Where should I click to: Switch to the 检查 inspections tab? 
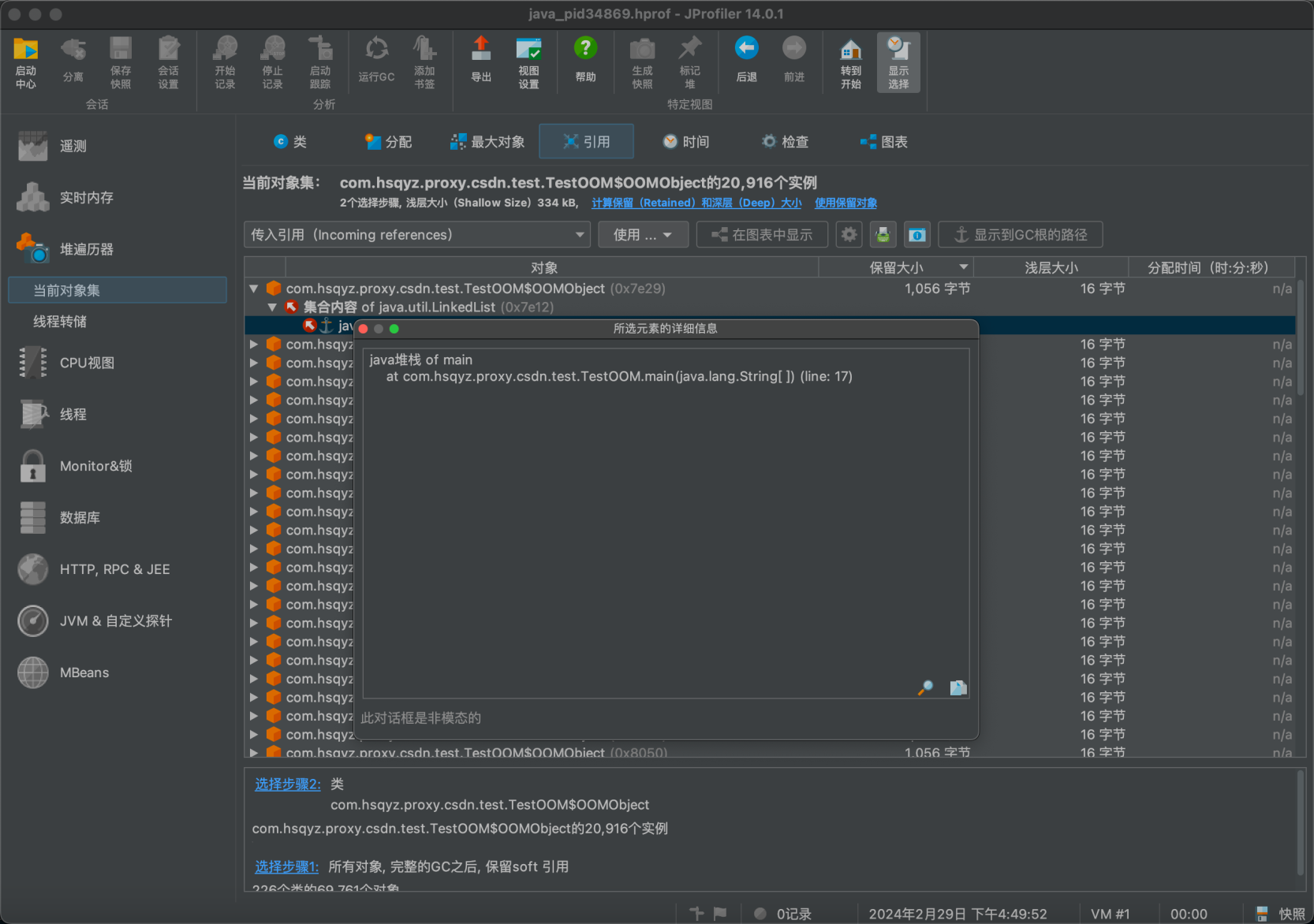pos(785,142)
